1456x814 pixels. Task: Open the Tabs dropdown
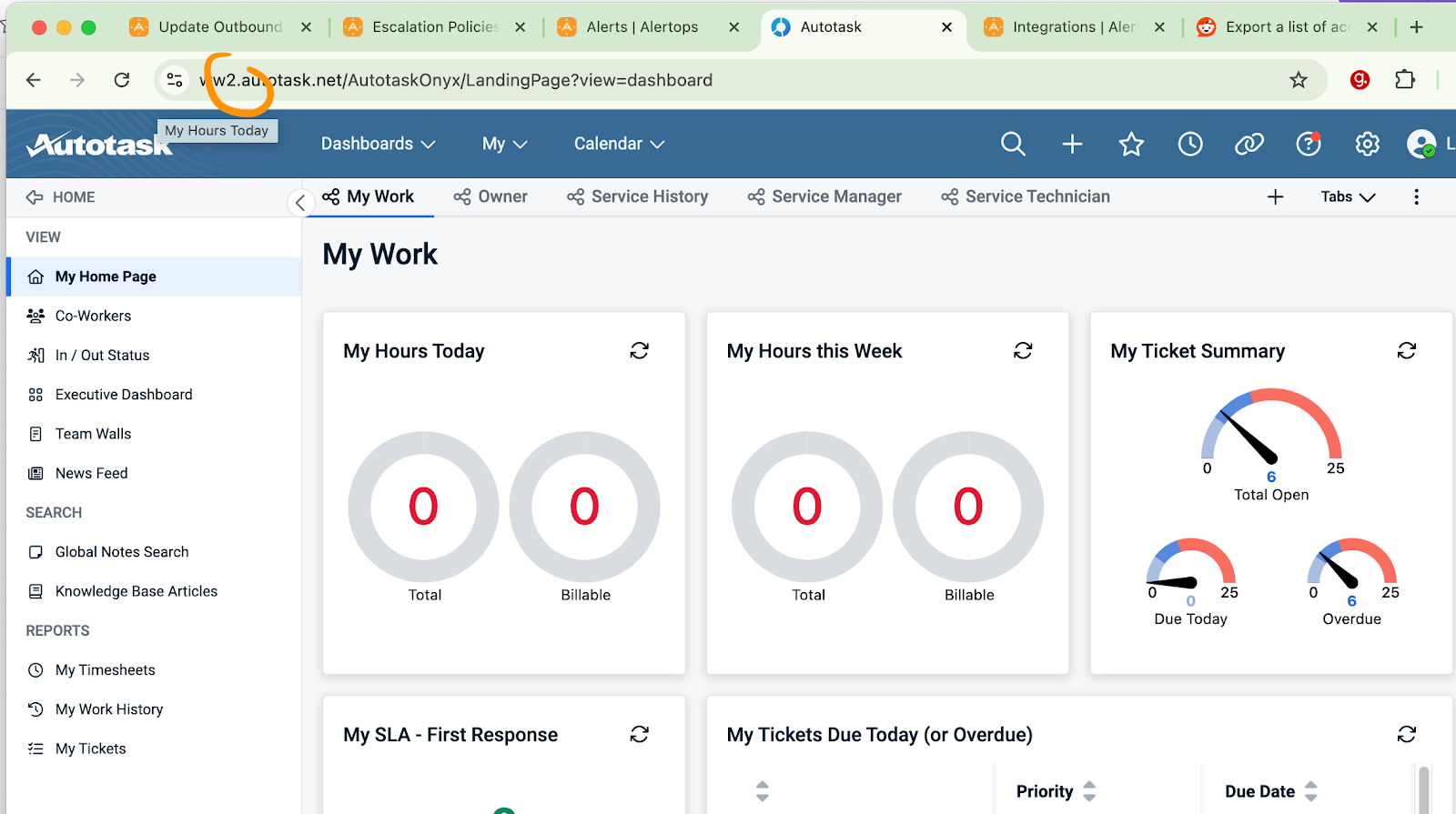[x=1348, y=196]
